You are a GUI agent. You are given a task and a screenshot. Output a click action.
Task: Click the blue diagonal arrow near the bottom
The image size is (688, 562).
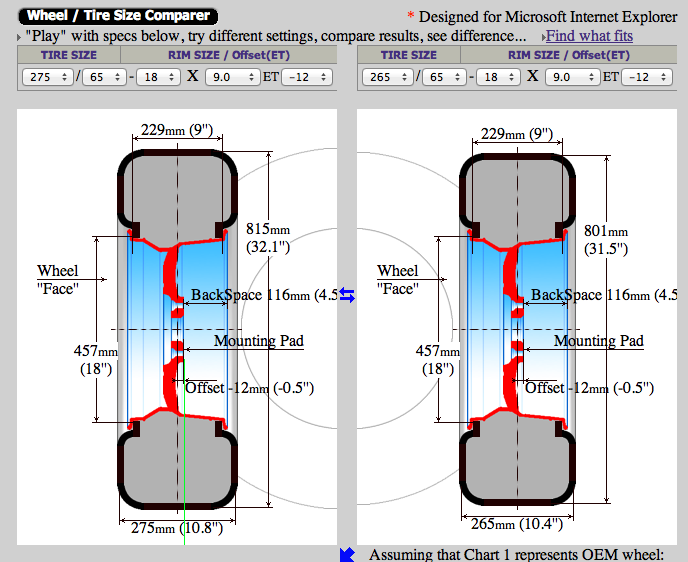pyautogui.click(x=347, y=555)
